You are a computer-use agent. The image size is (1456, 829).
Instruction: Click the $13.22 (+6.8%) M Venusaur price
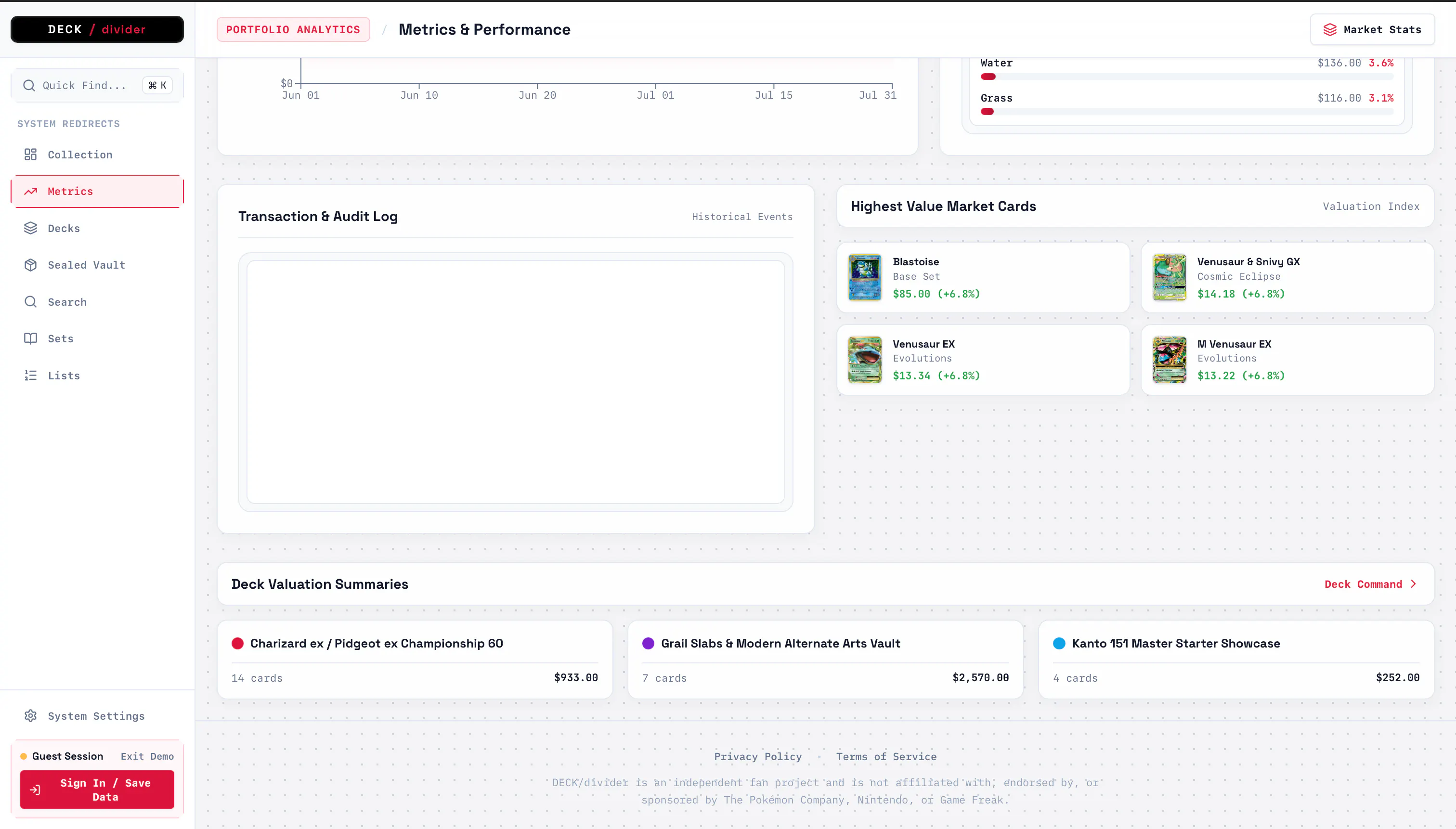(1241, 376)
